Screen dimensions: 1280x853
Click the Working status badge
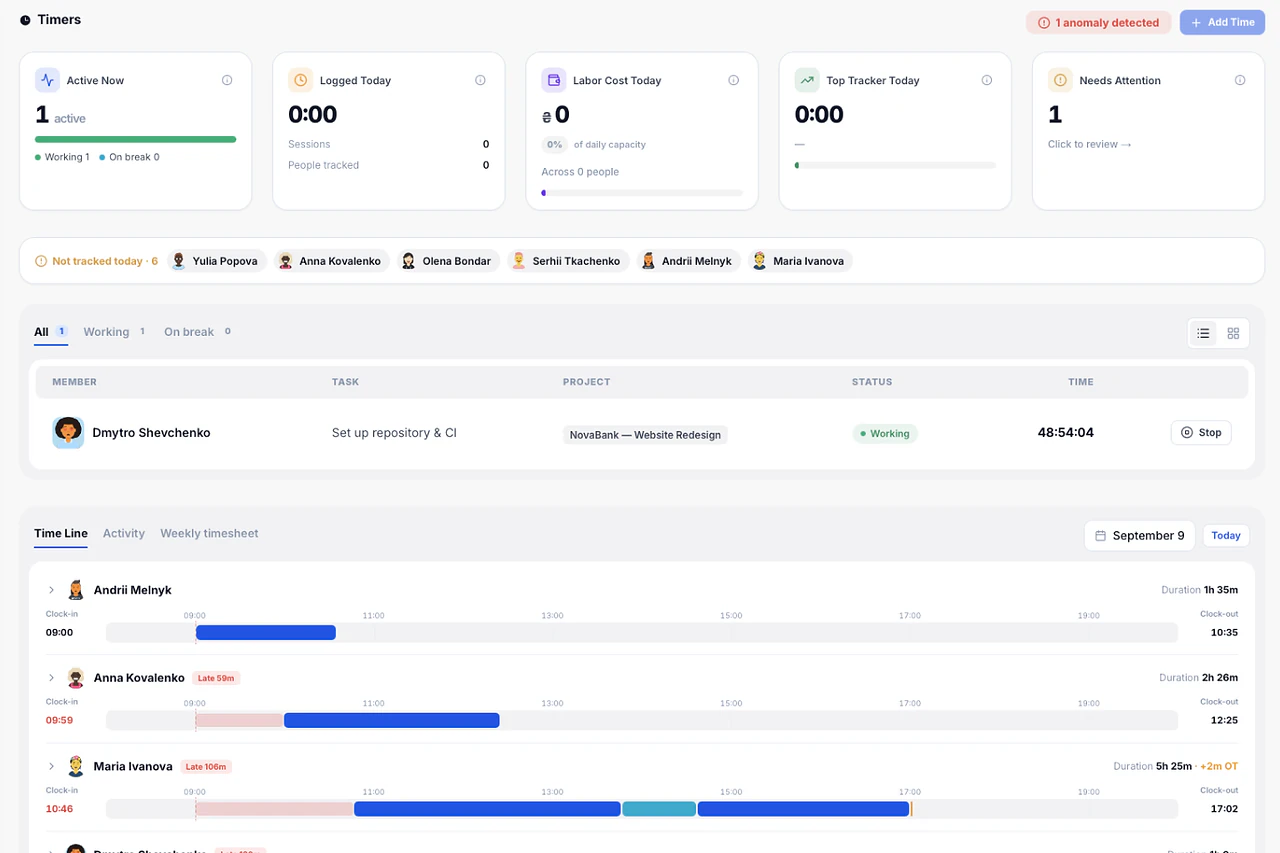coord(885,433)
